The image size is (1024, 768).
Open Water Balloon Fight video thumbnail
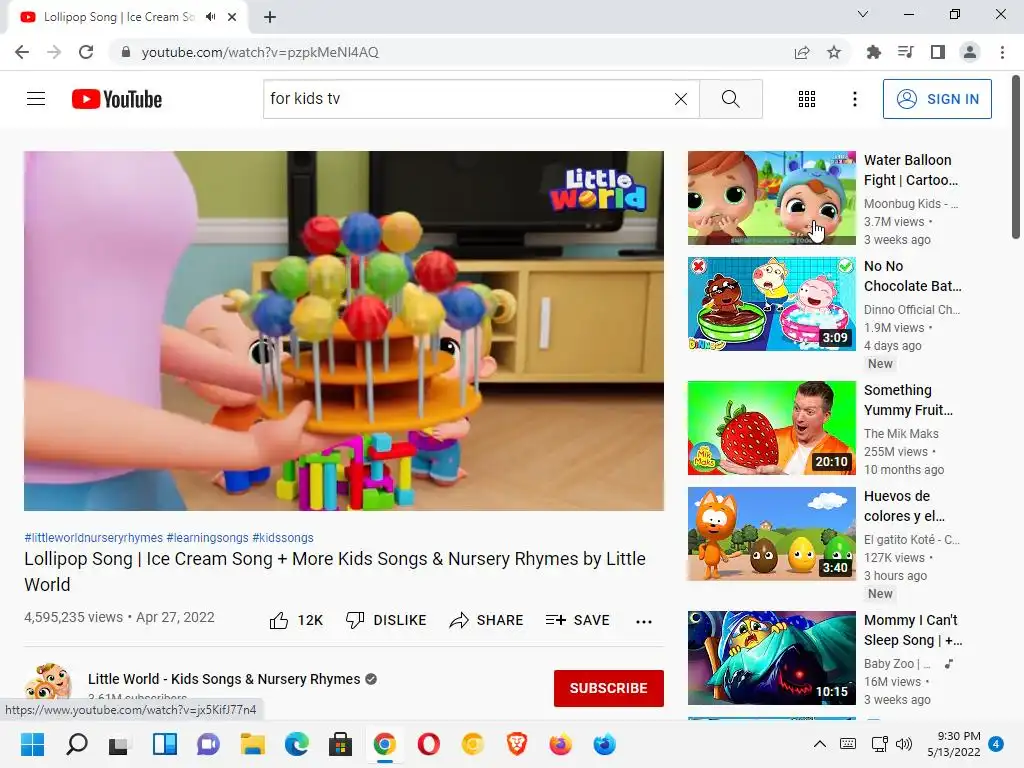click(771, 198)
